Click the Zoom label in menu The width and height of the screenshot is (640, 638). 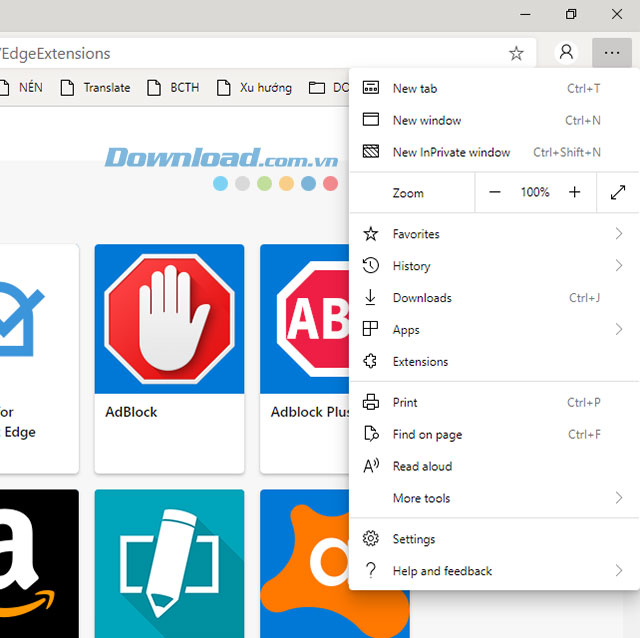click(x=408, y=193)
